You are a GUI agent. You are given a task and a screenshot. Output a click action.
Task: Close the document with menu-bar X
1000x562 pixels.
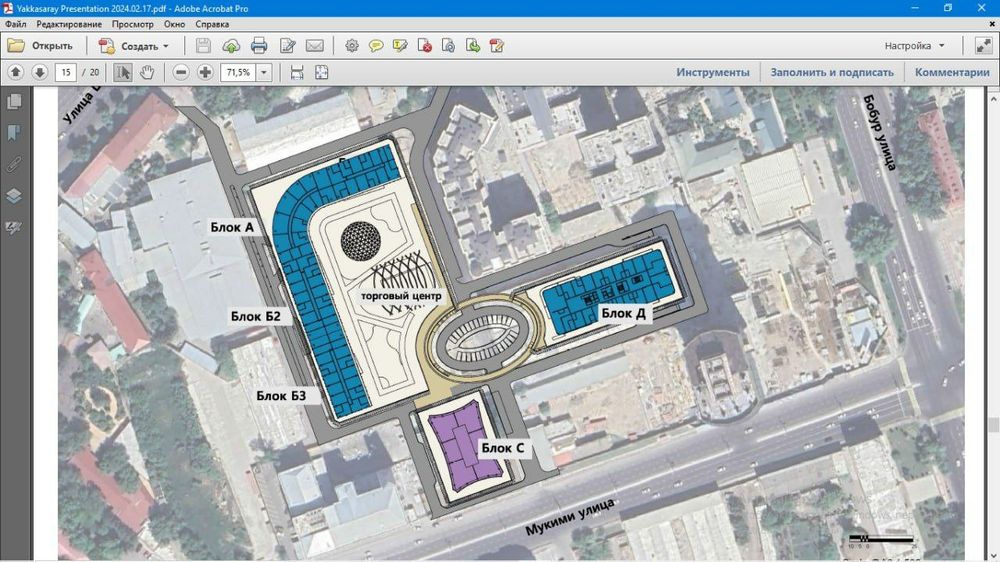992,24
